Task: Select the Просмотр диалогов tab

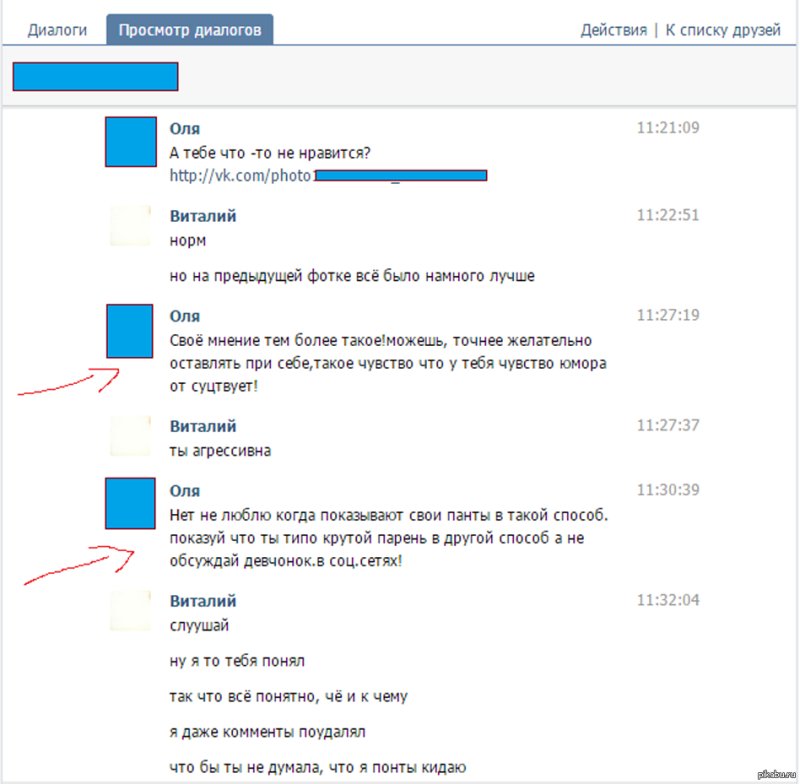Action: tap(190, 30)
